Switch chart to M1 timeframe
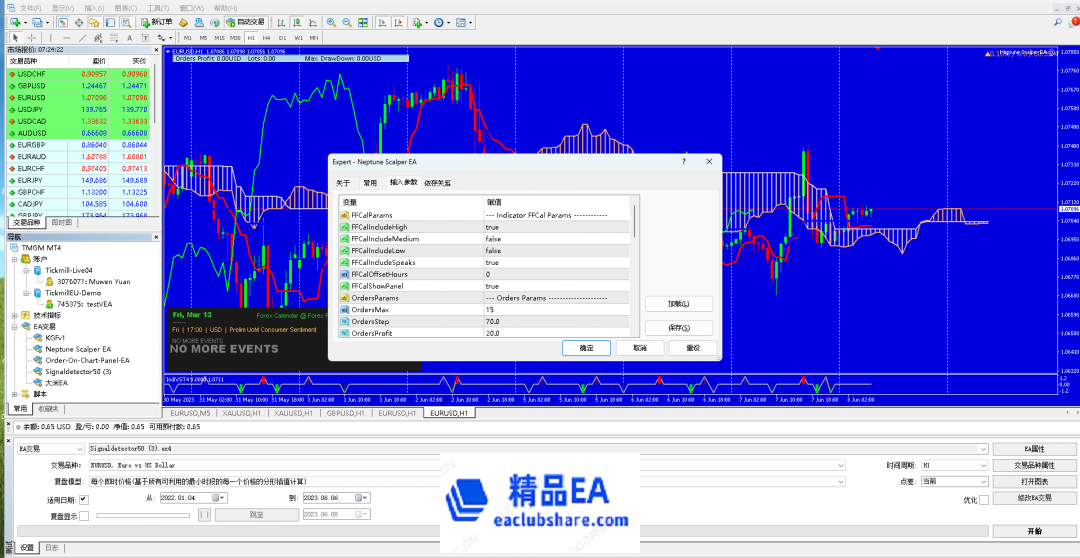Screen dimensions: 1080x558 (x=187, y=37)
